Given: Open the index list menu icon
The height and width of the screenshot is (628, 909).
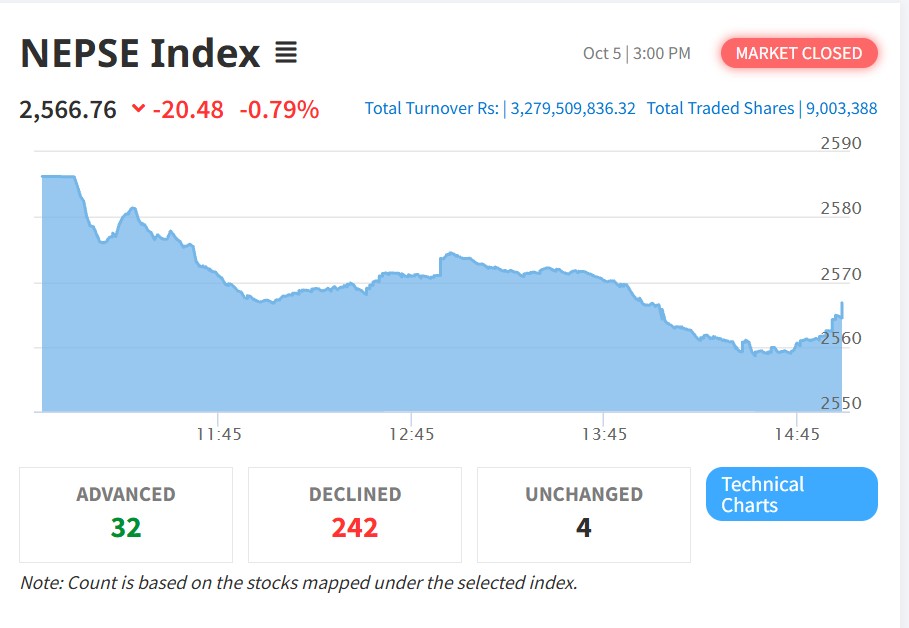Looking at the screenshot, I should tap(286, 53).
